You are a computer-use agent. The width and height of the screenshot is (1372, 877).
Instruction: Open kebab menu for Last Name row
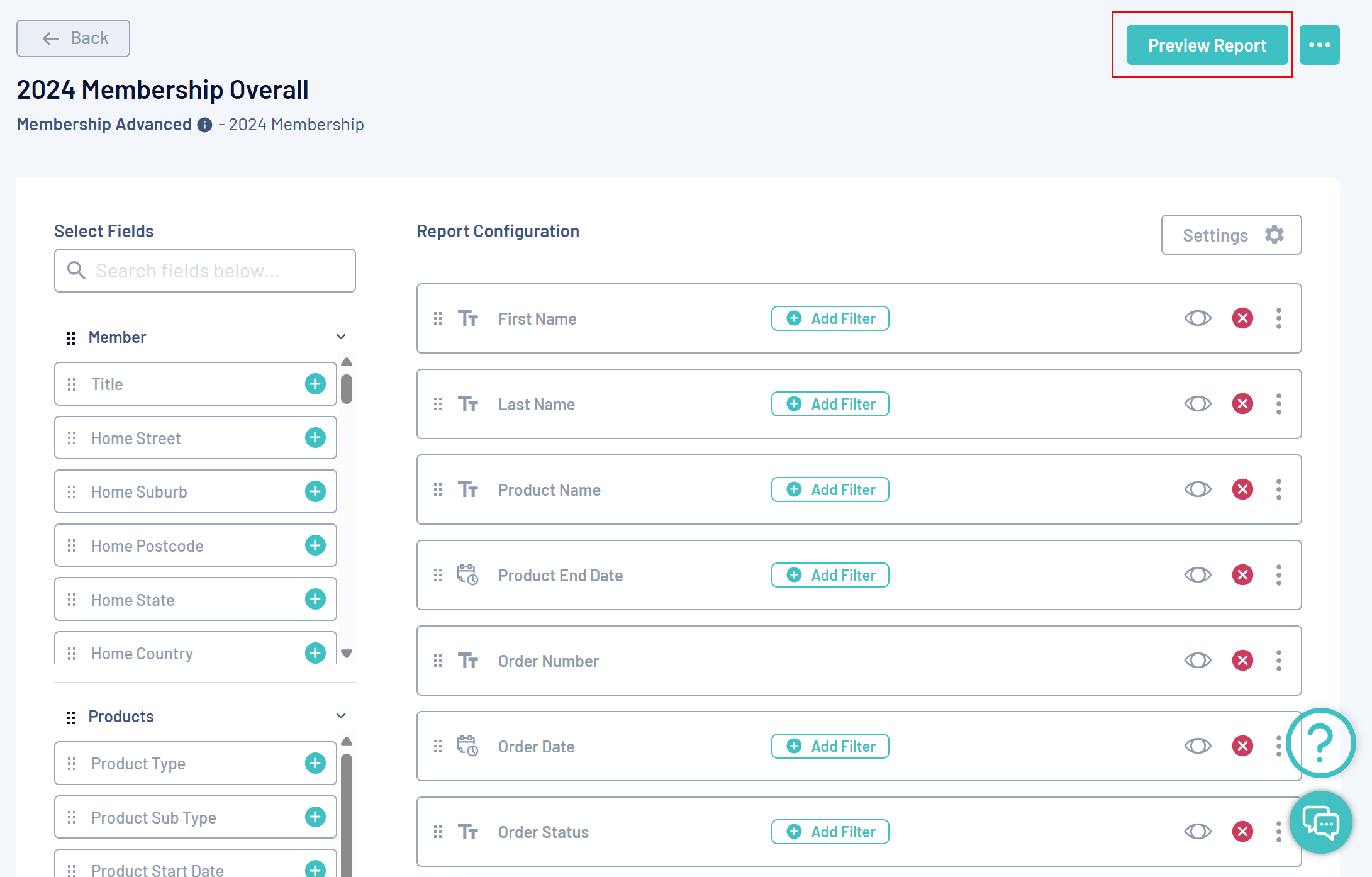click(x=1278, y=404)
